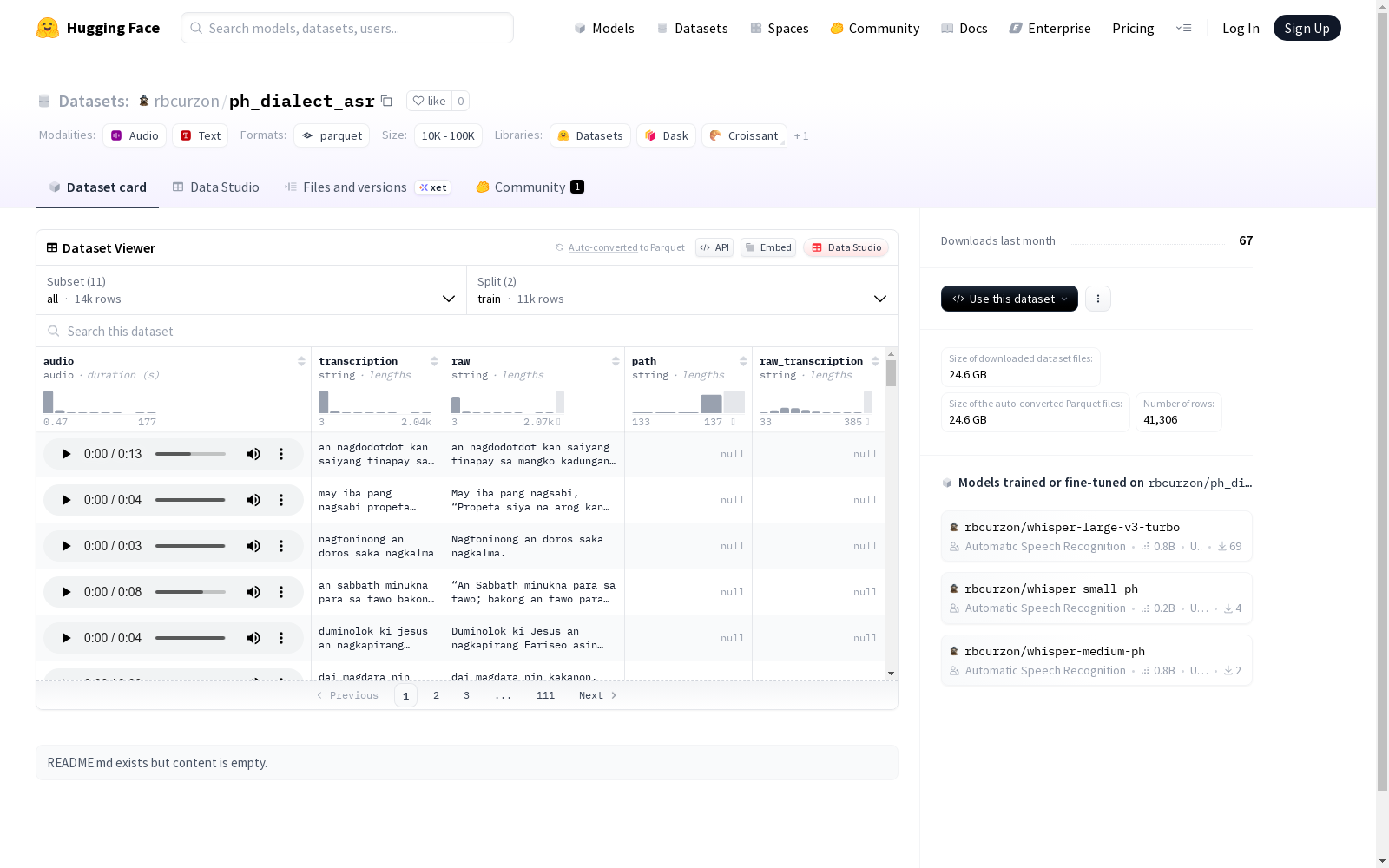Sort the transcription column
Viewport: 1389px width, 868px height.
point(434,361)
